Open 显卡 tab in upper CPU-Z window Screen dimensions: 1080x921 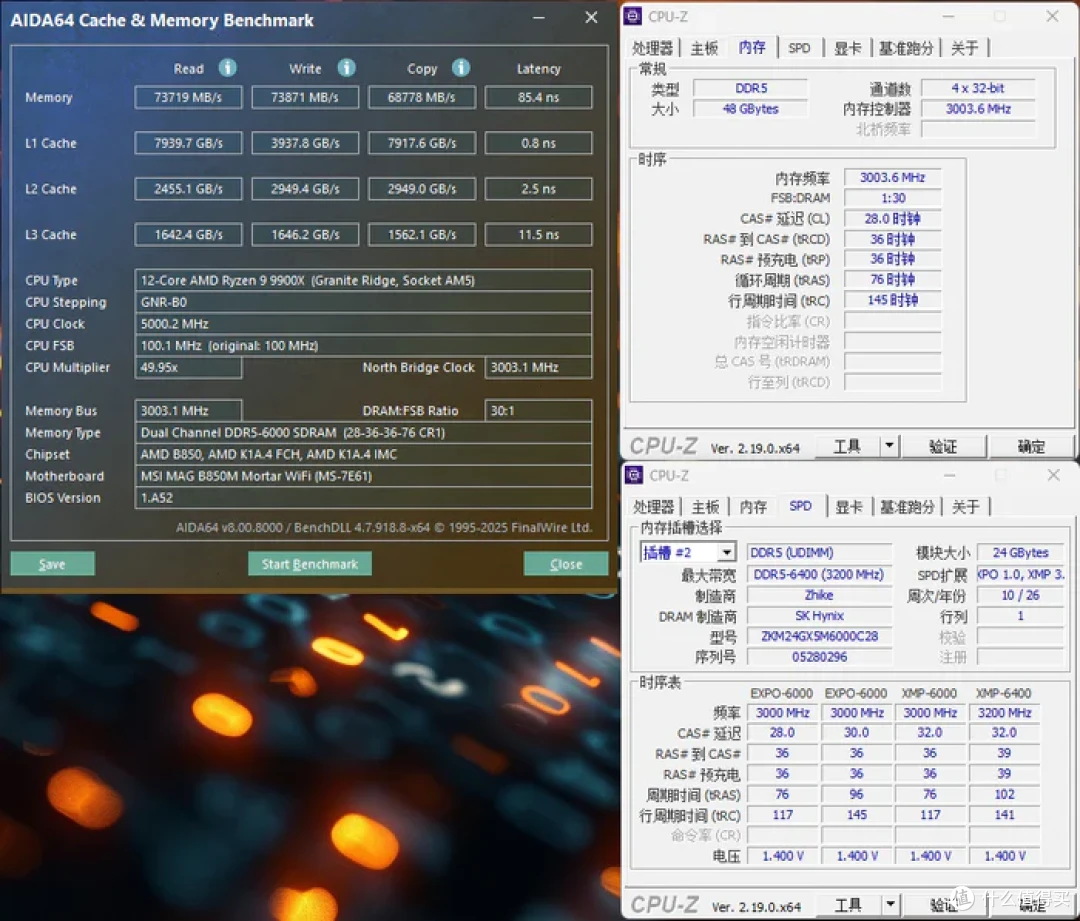coord(847,48)
